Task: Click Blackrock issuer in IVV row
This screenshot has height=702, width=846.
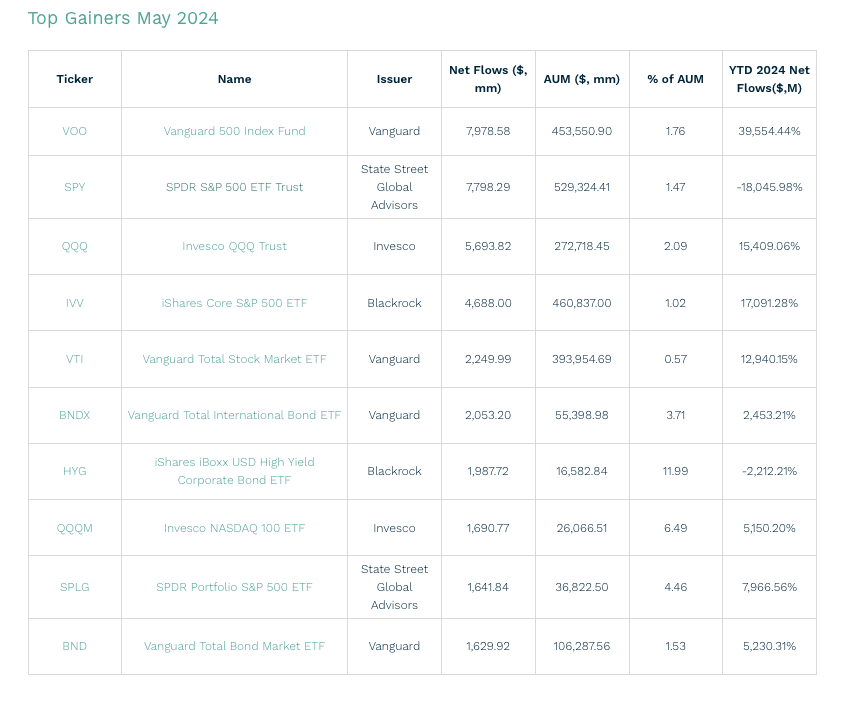Action: click(x=394, y=303)
